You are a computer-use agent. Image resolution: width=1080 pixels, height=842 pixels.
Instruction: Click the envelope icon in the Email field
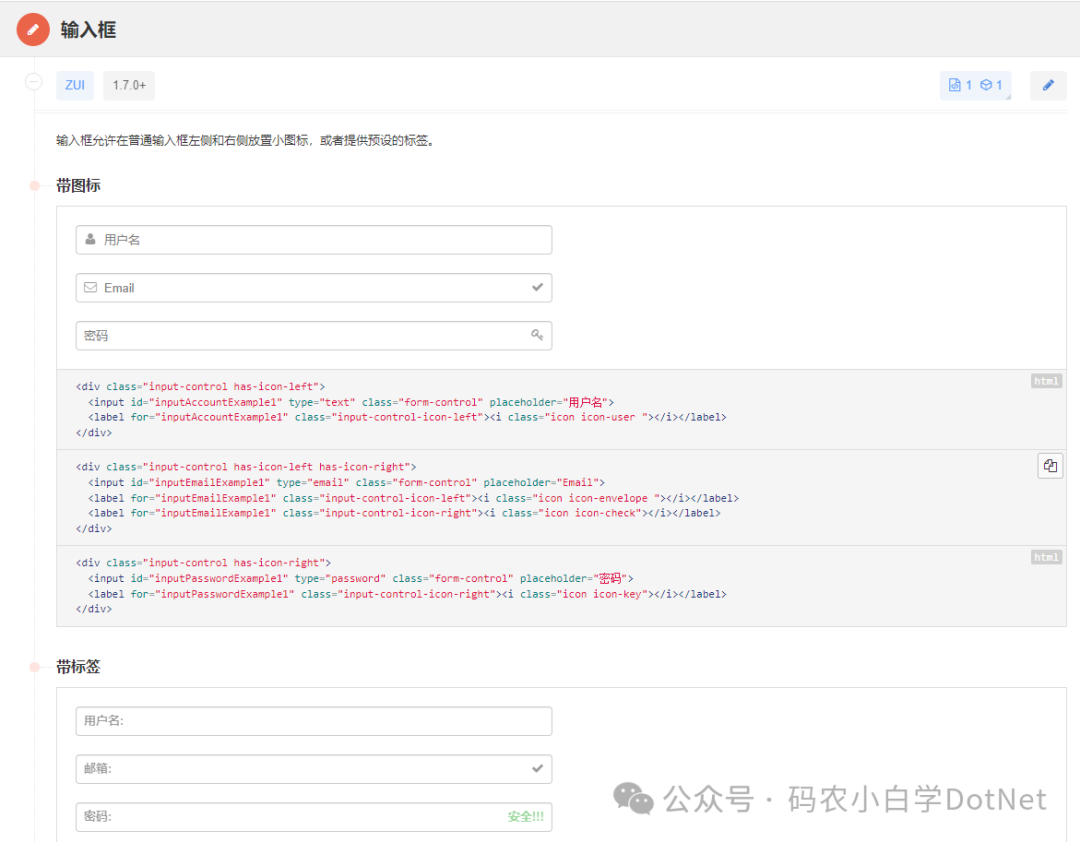[x=90, y=288]
